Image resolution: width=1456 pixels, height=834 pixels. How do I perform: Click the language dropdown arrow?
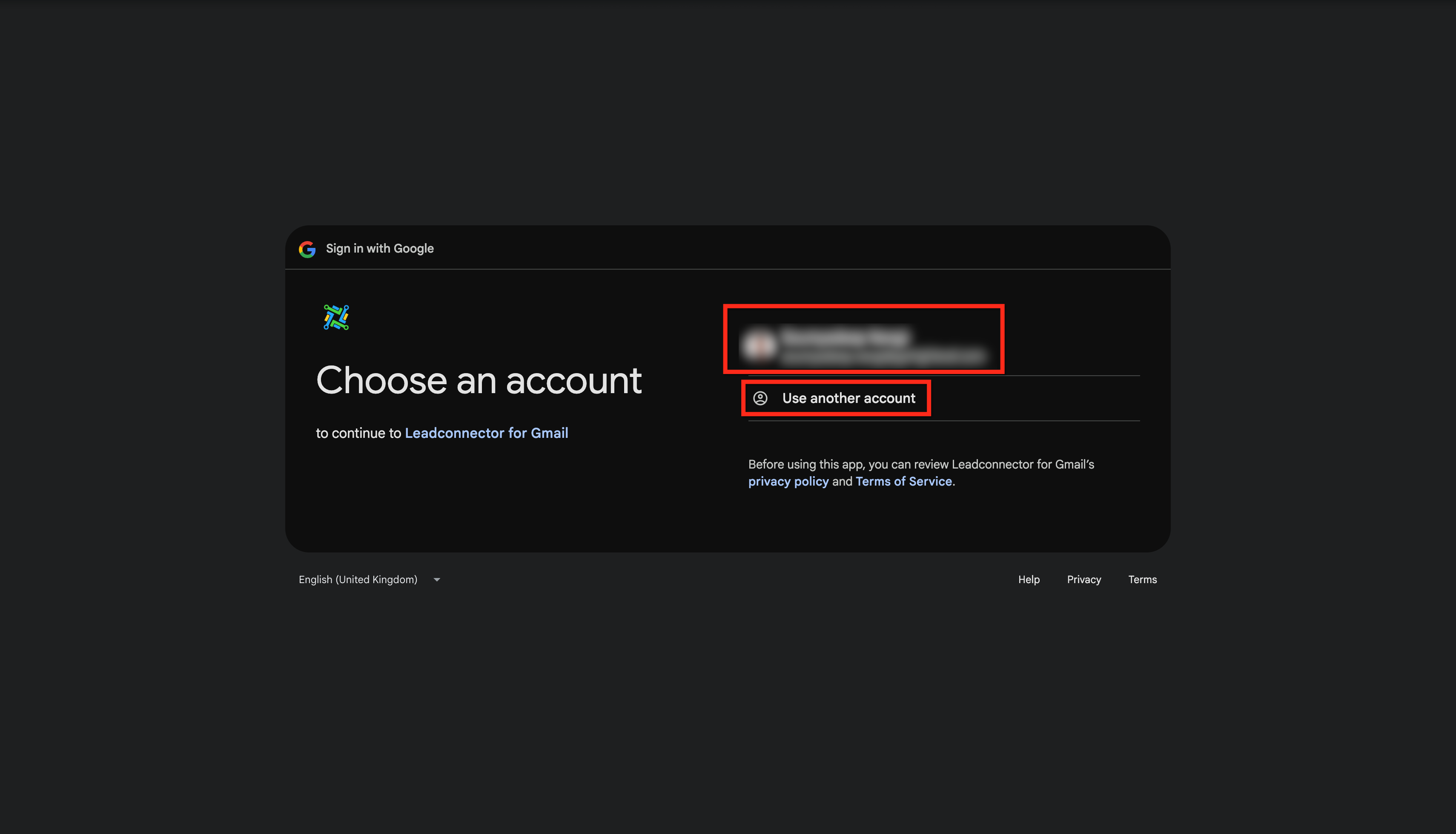click(x=437, y=580)
